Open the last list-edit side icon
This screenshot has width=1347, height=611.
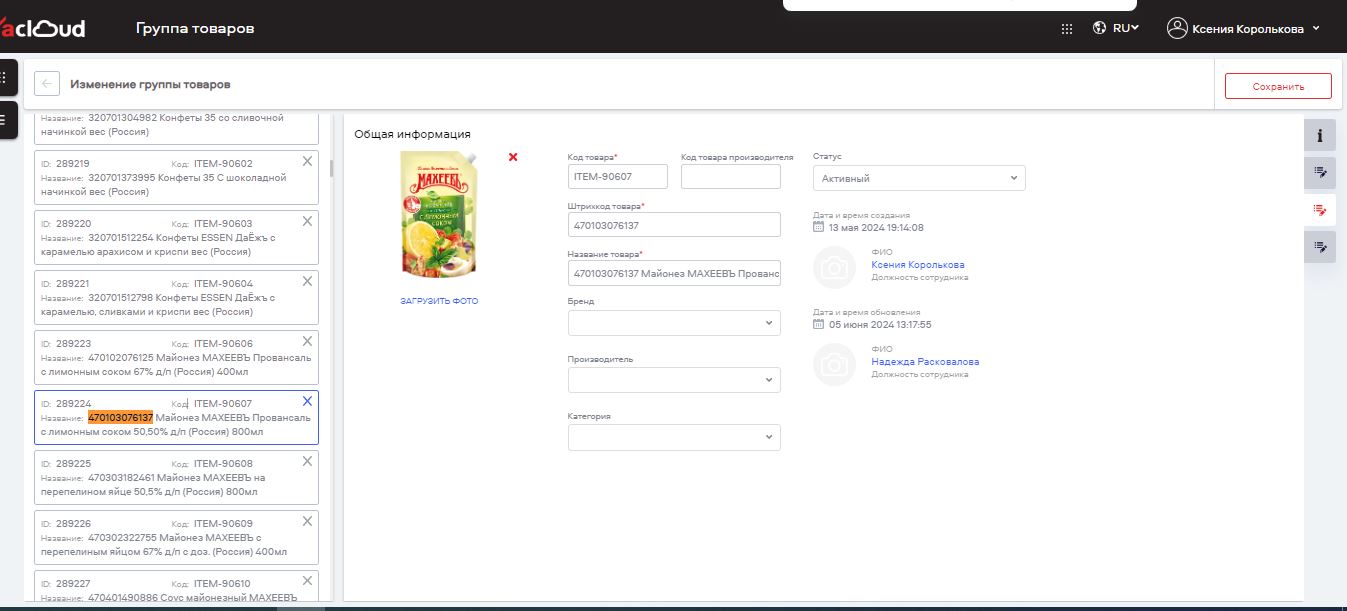tap(1320, 247)
